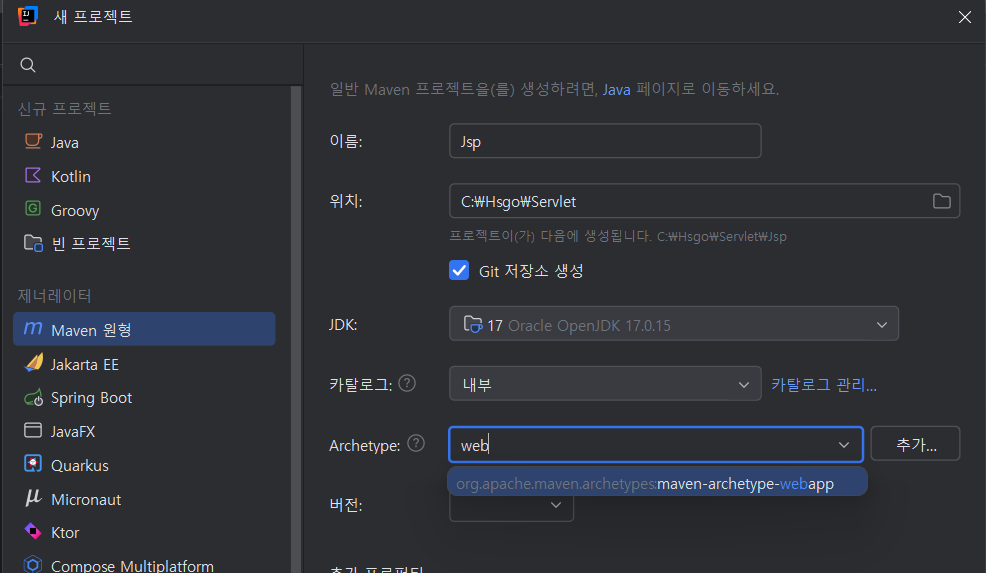Click the Spring Boot leaf icon
Viewport: 986px width, 573px height.
click(x=33, y=398)
